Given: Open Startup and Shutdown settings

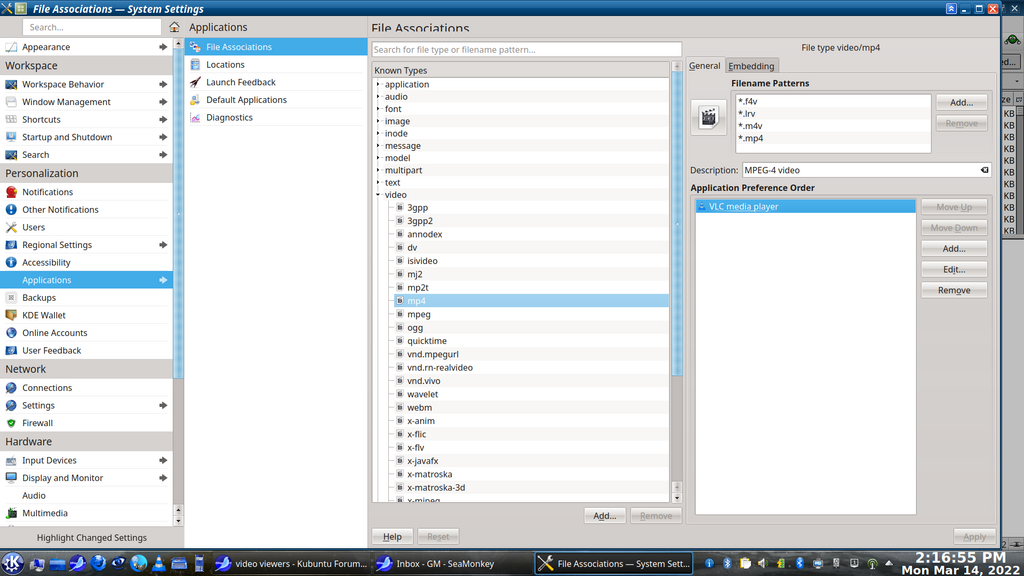Looking at the screenshot, I should (86, 137).
